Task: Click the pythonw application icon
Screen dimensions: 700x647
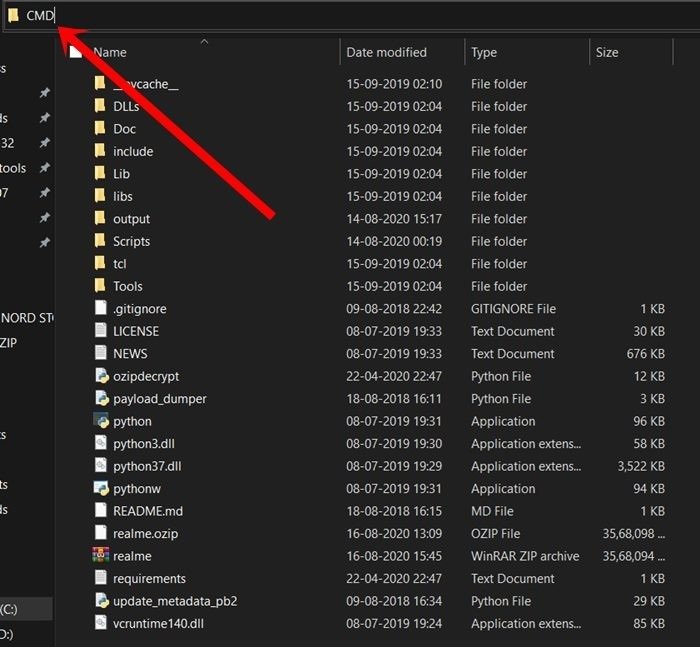Action: (x=101, y=488)
